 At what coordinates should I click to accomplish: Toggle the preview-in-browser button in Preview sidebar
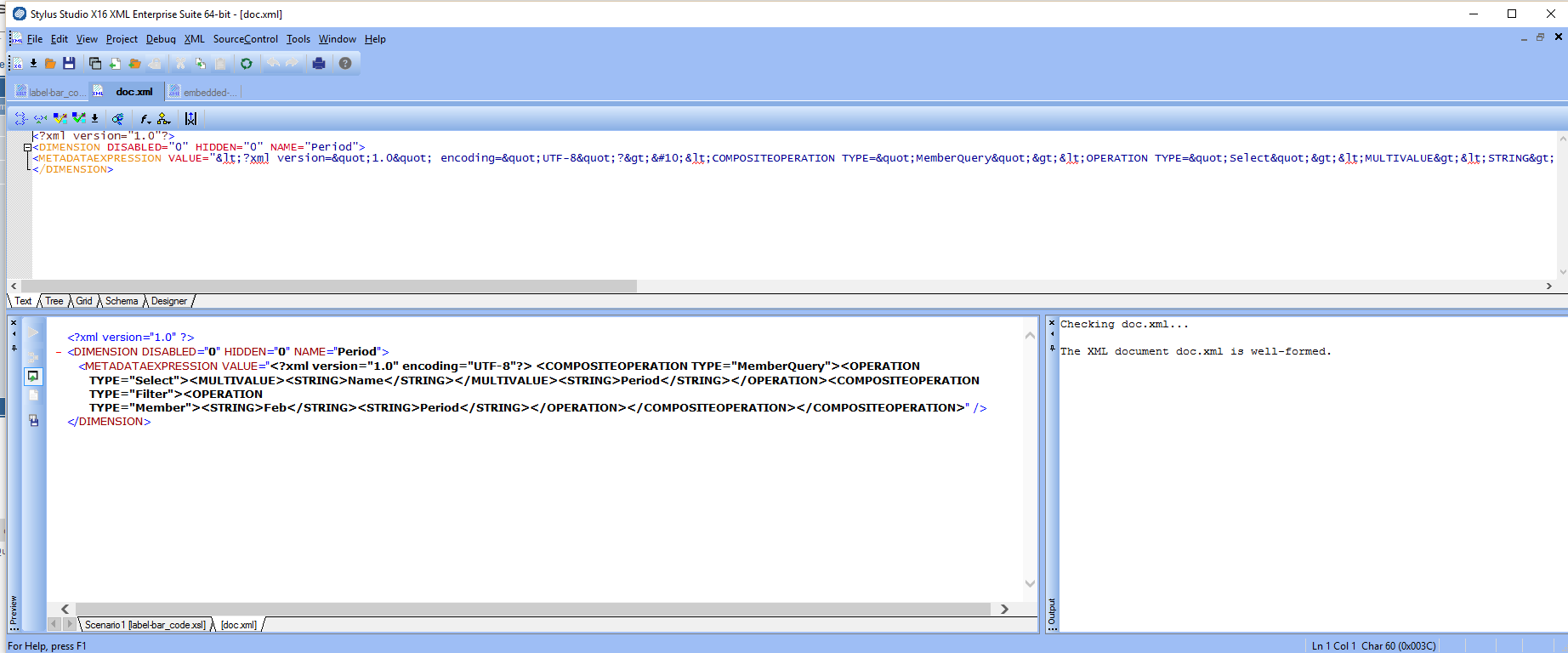(33, 376)
